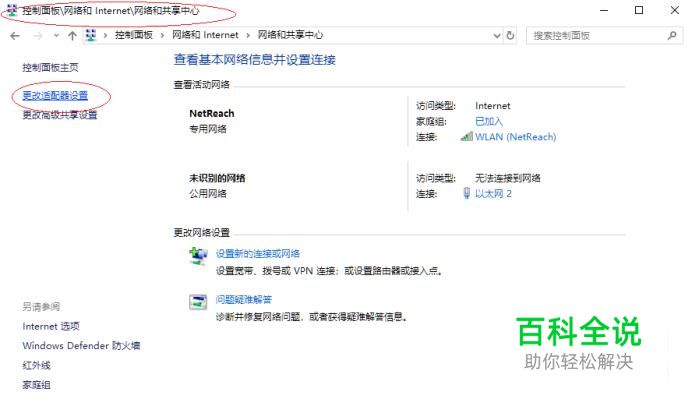Image resolution: width=692 pixels, height=406 pixels.
Task: Select 网络和共享中心 breadcrumb segment
Action: pos(290,35)
